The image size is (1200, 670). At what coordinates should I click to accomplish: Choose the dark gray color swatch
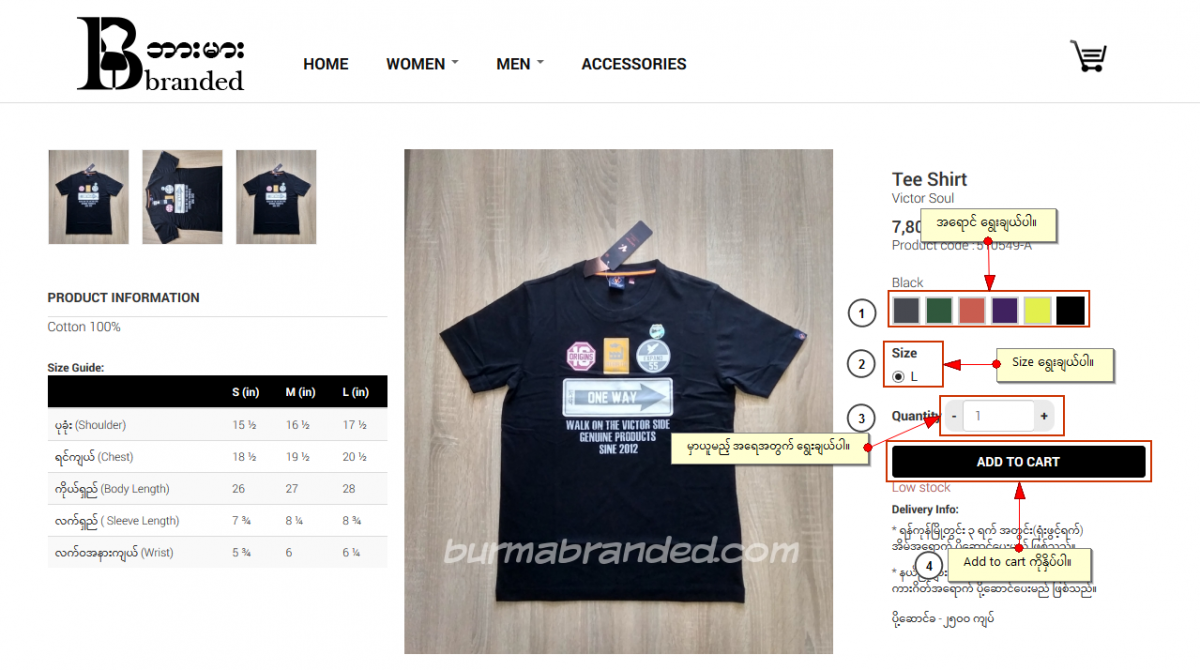tap(906, 310)
